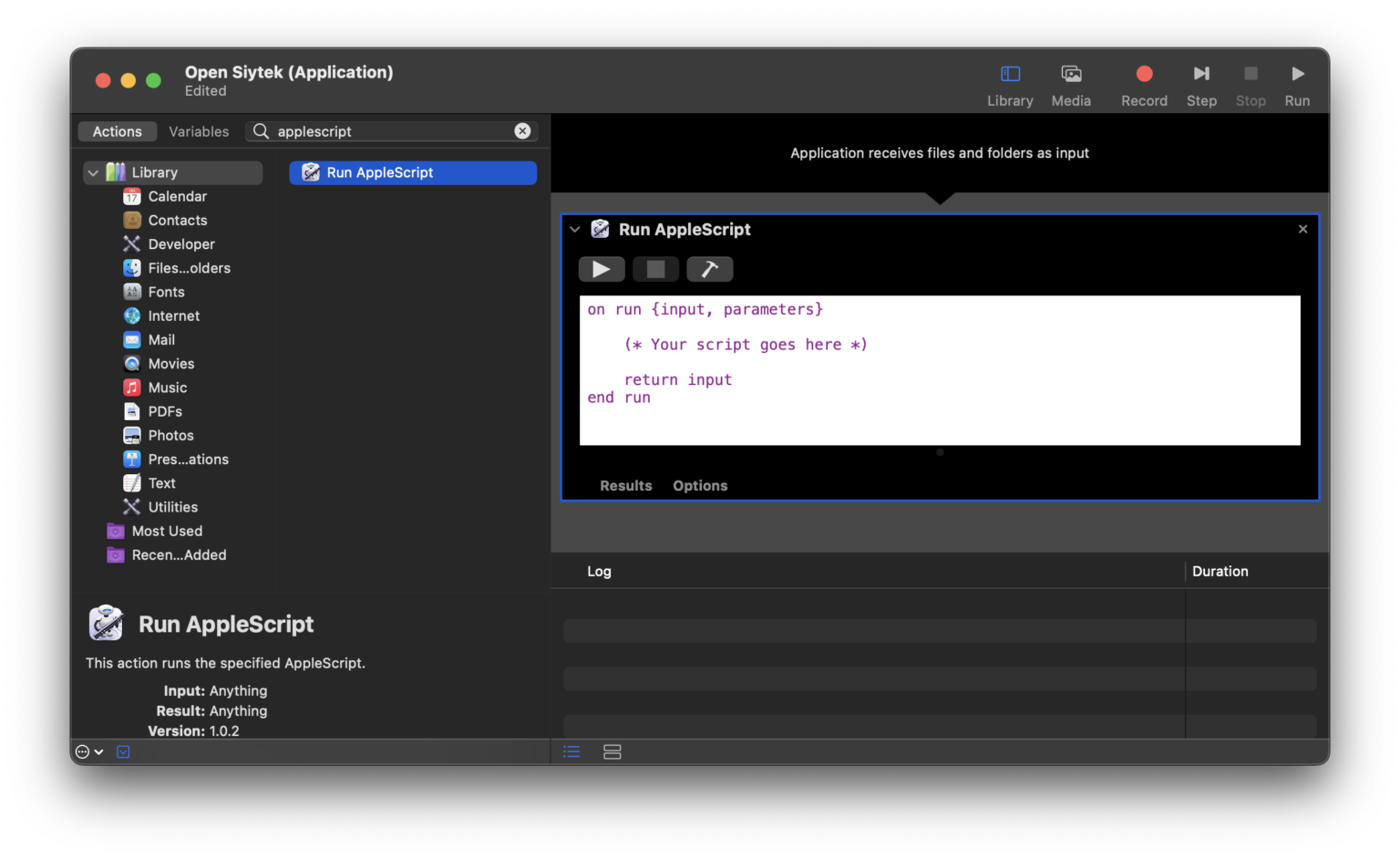Open Options for Run AppleScript
The image size is (1400, 858).
tap(700, 486)
